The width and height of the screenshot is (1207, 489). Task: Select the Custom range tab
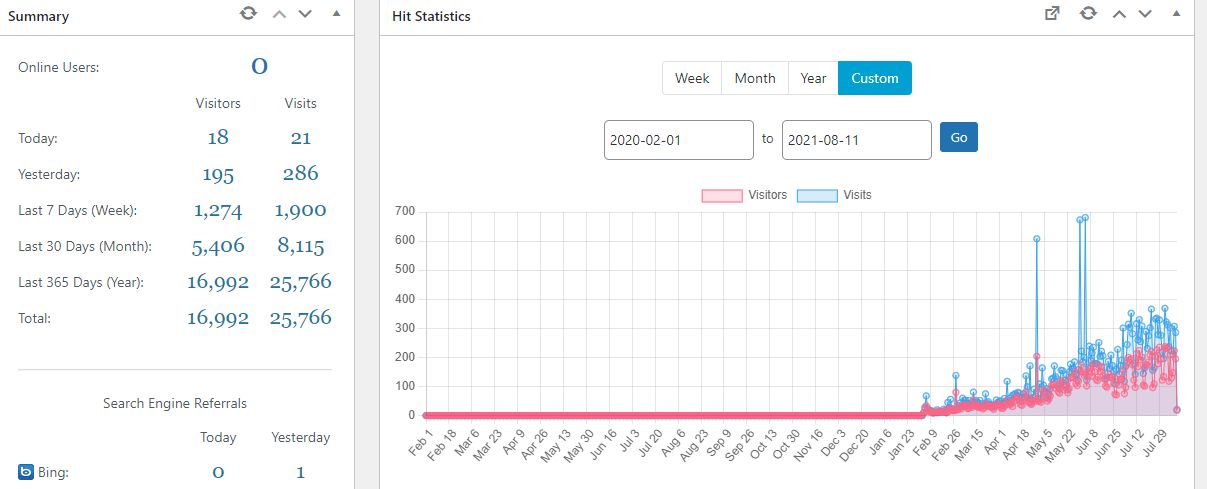pyautogui.click(x=875, y=78)
